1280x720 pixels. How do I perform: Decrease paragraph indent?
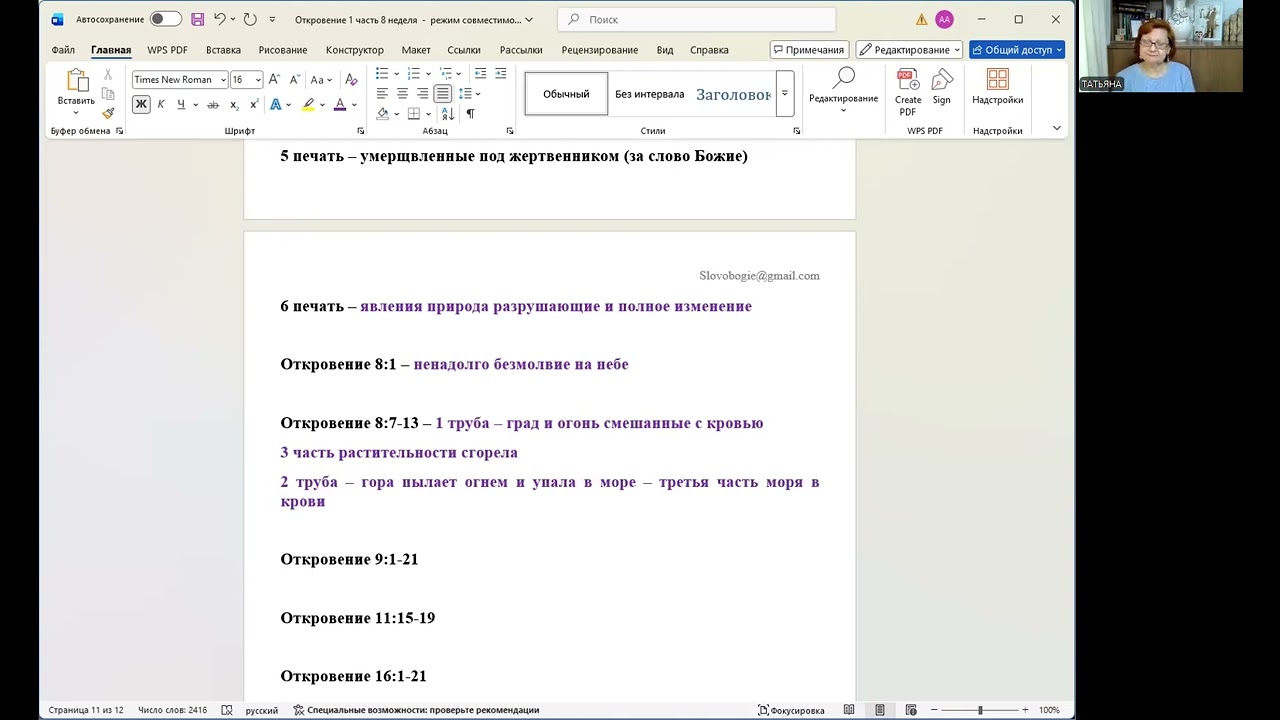(x=481, y=74)
